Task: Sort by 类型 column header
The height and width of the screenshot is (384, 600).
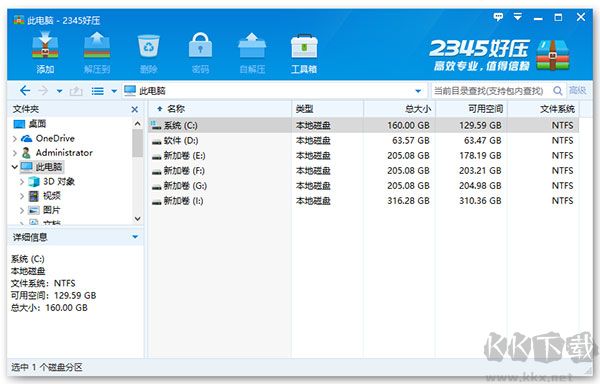Action: (328, 109)
